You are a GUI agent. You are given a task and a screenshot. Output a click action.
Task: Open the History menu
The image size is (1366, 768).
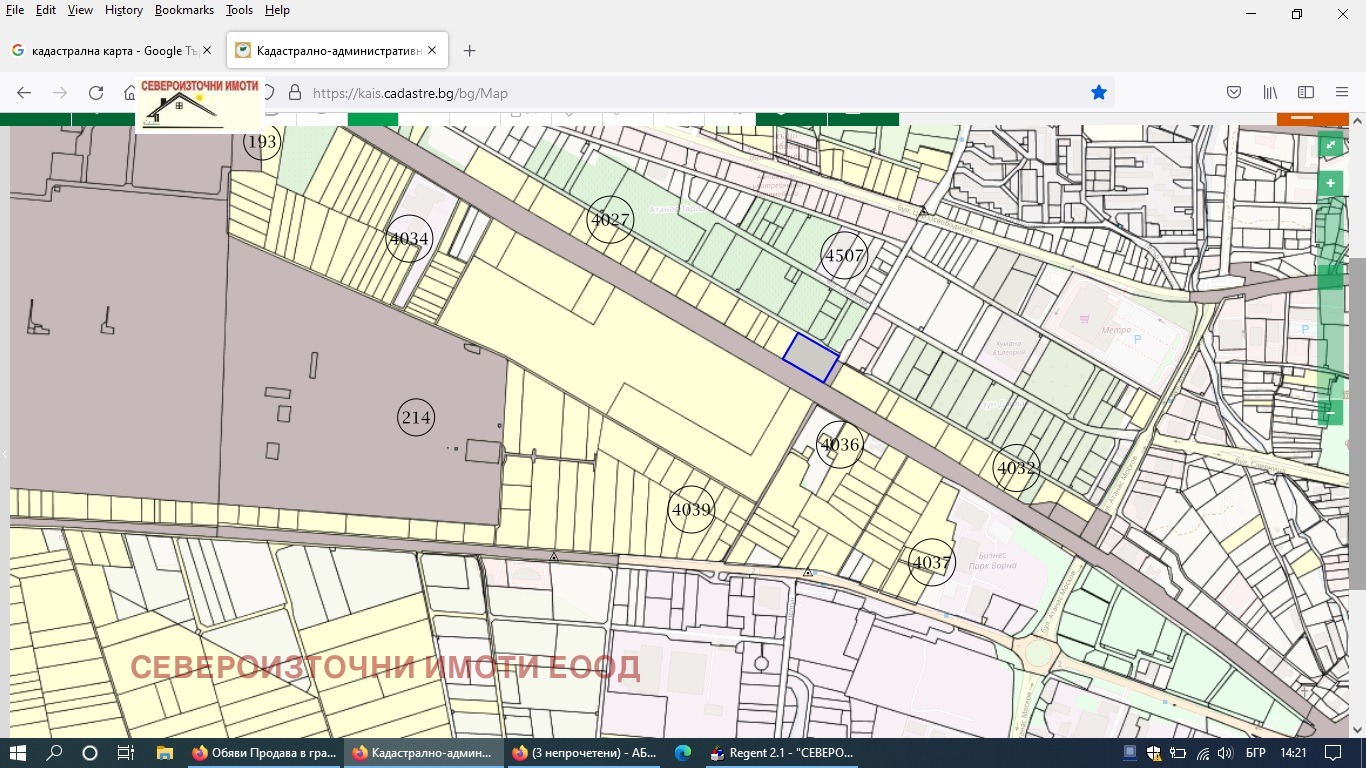click(x=124, y=10)
